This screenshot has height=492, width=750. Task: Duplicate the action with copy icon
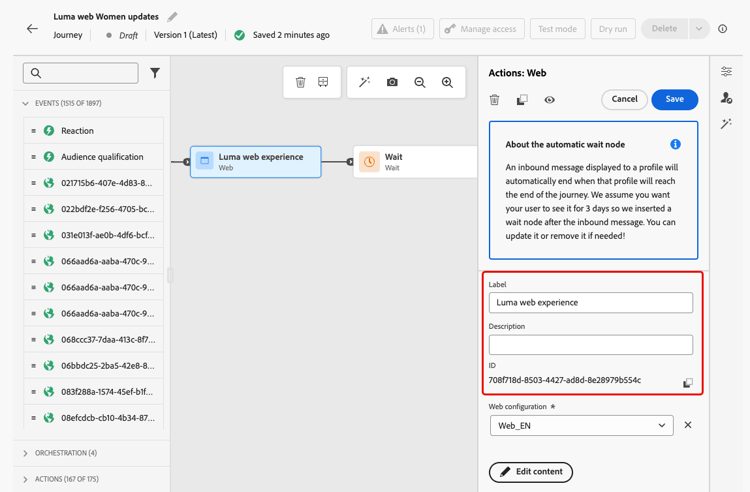tap(522, 99)
